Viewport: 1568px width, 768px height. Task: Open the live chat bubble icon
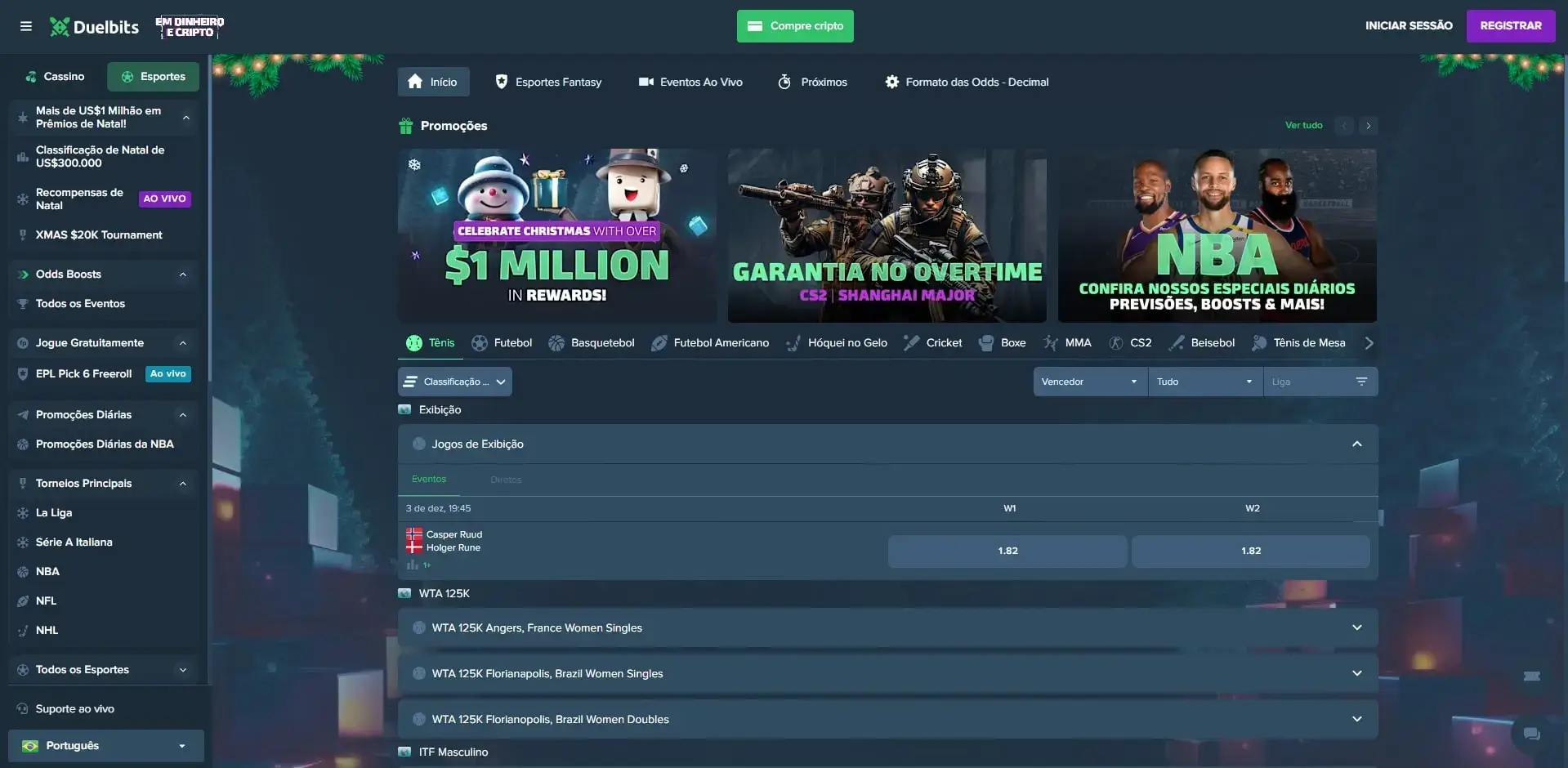tap(1531, 734)
